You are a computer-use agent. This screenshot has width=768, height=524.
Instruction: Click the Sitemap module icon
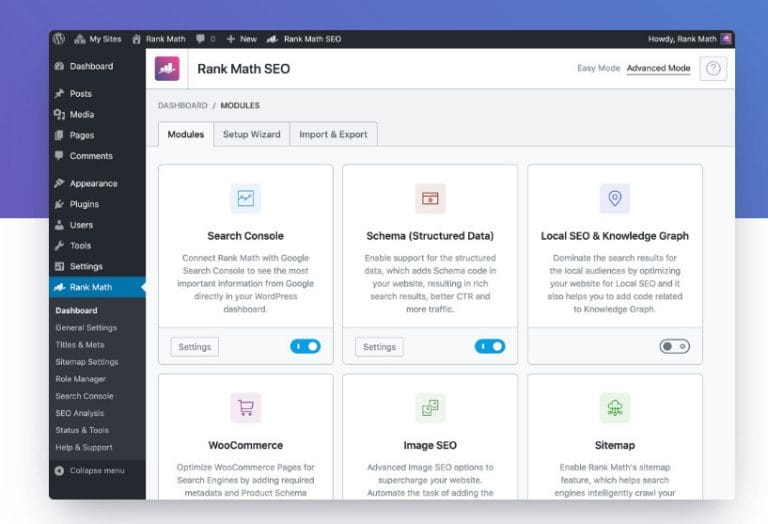pos(614,407)
